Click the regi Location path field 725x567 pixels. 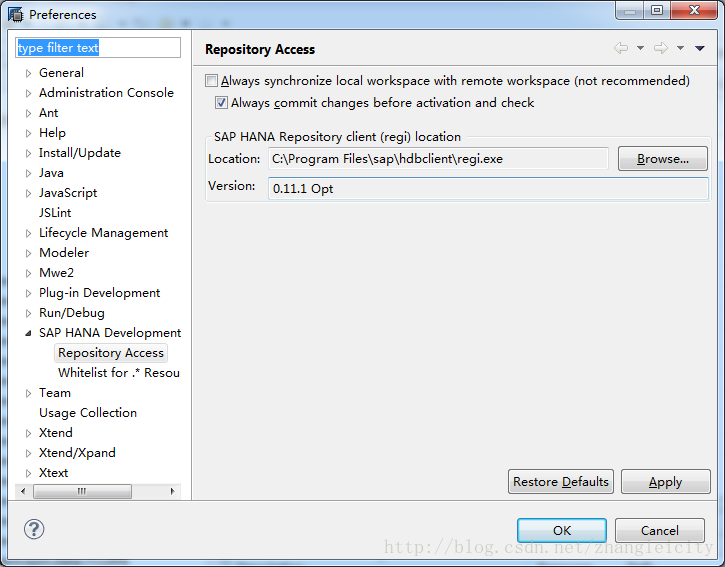click(x=438, y=159)
